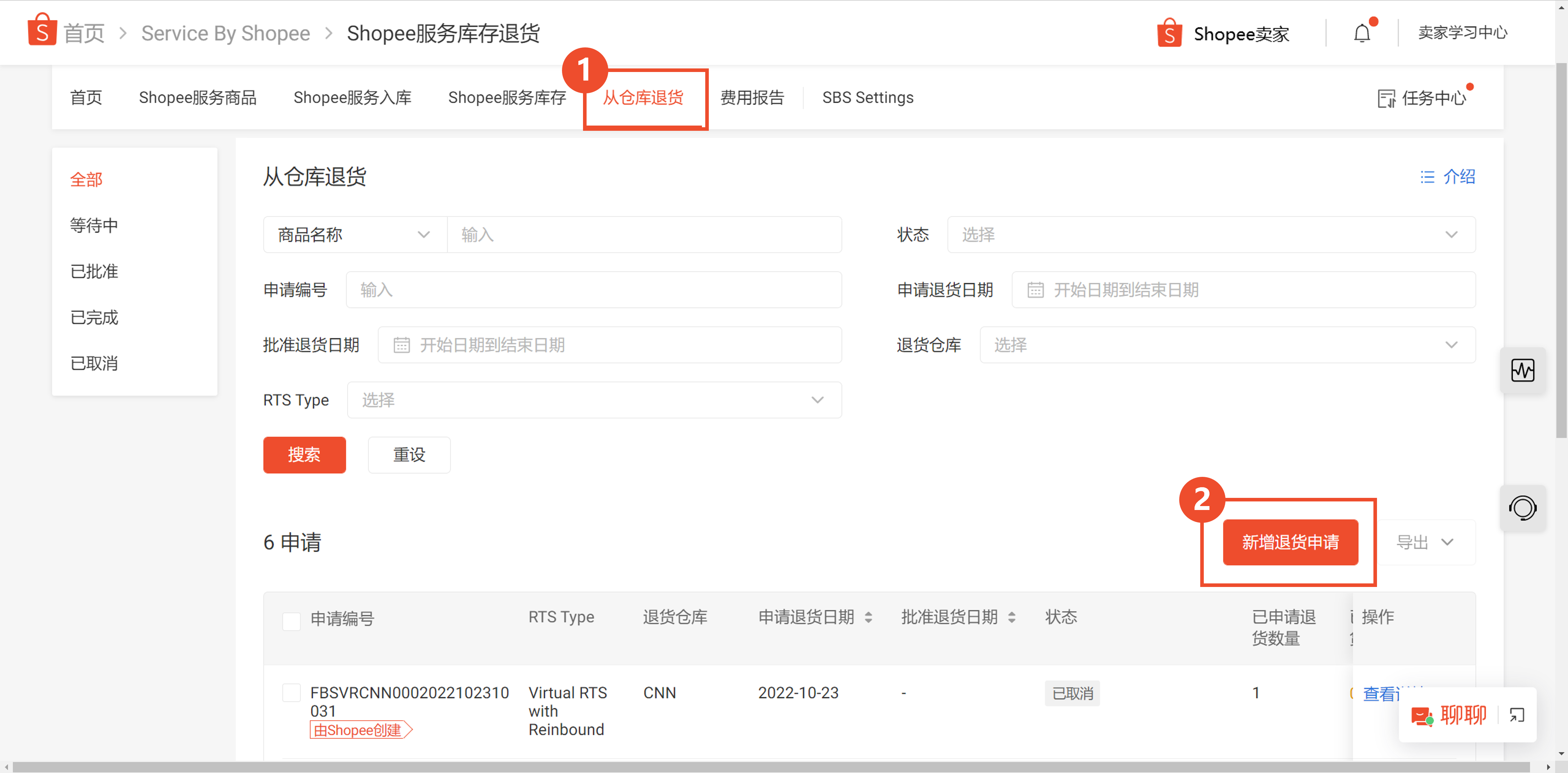
Task: Click the 介绍 list icon
Action: coord(1427,177)
